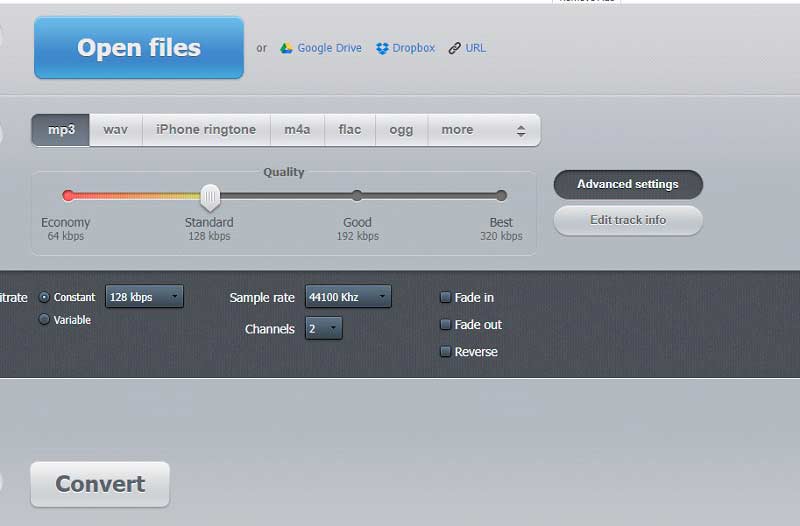Open the Google Drive link
This screenshot has height=526, width=800.
(x=329, y=48)
